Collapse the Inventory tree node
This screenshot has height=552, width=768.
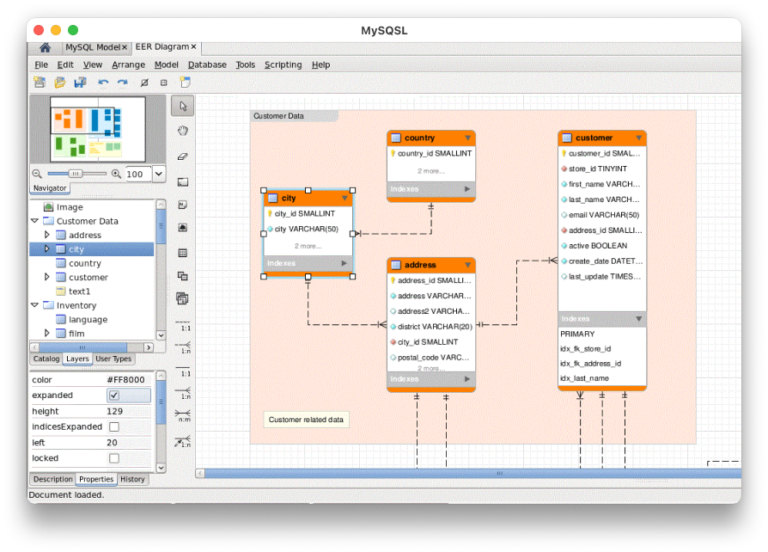pos(35,305)
